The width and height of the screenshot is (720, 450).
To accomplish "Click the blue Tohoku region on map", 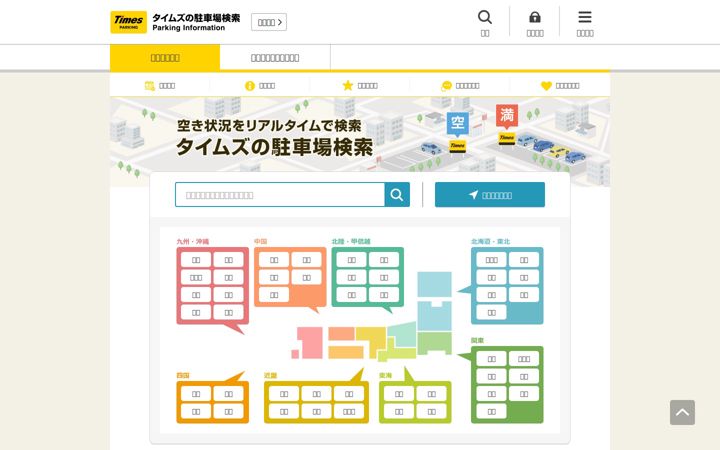I will (434, 316).
